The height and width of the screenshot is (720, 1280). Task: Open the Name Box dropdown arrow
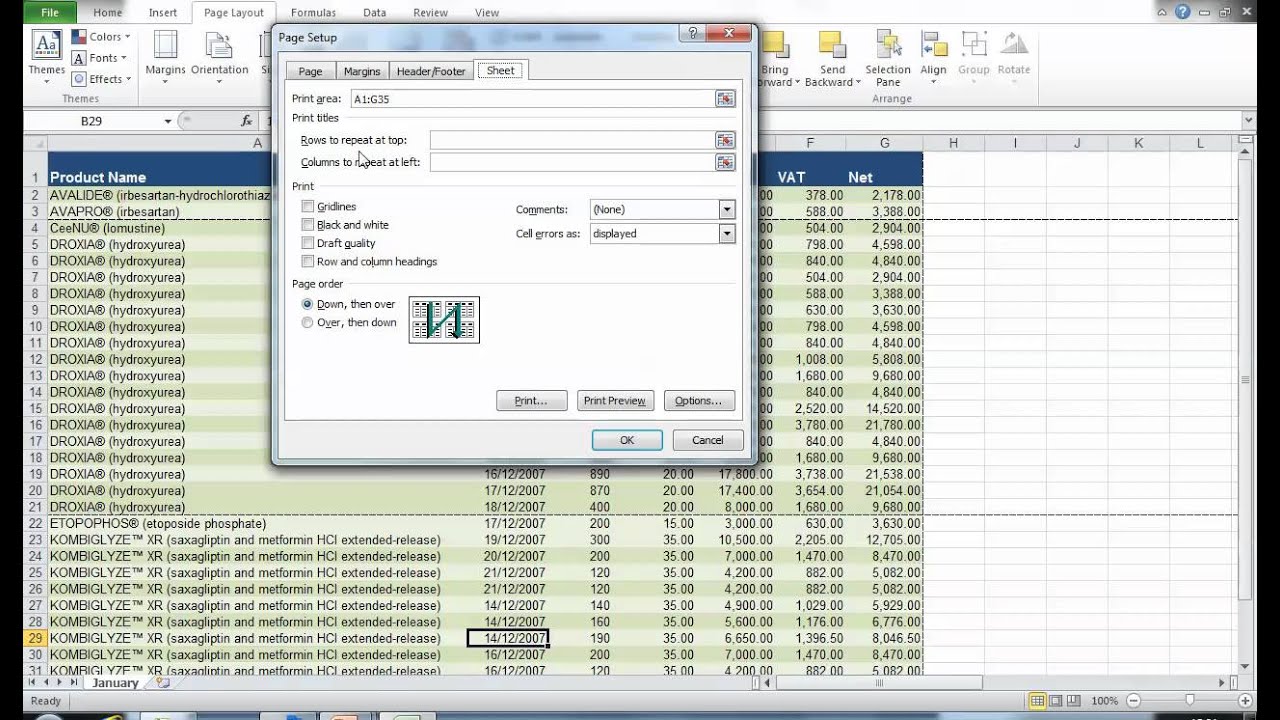pos(168,121)
